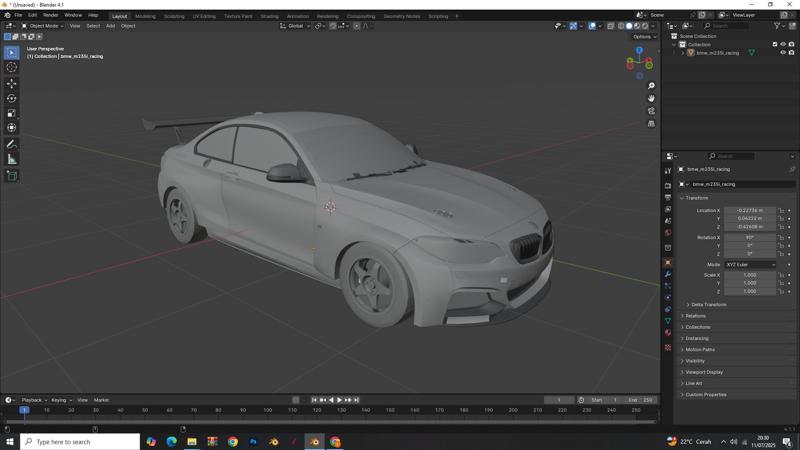The image size is (800, 450).
Task: Open Windows Start menu
Action: [10, 442]
